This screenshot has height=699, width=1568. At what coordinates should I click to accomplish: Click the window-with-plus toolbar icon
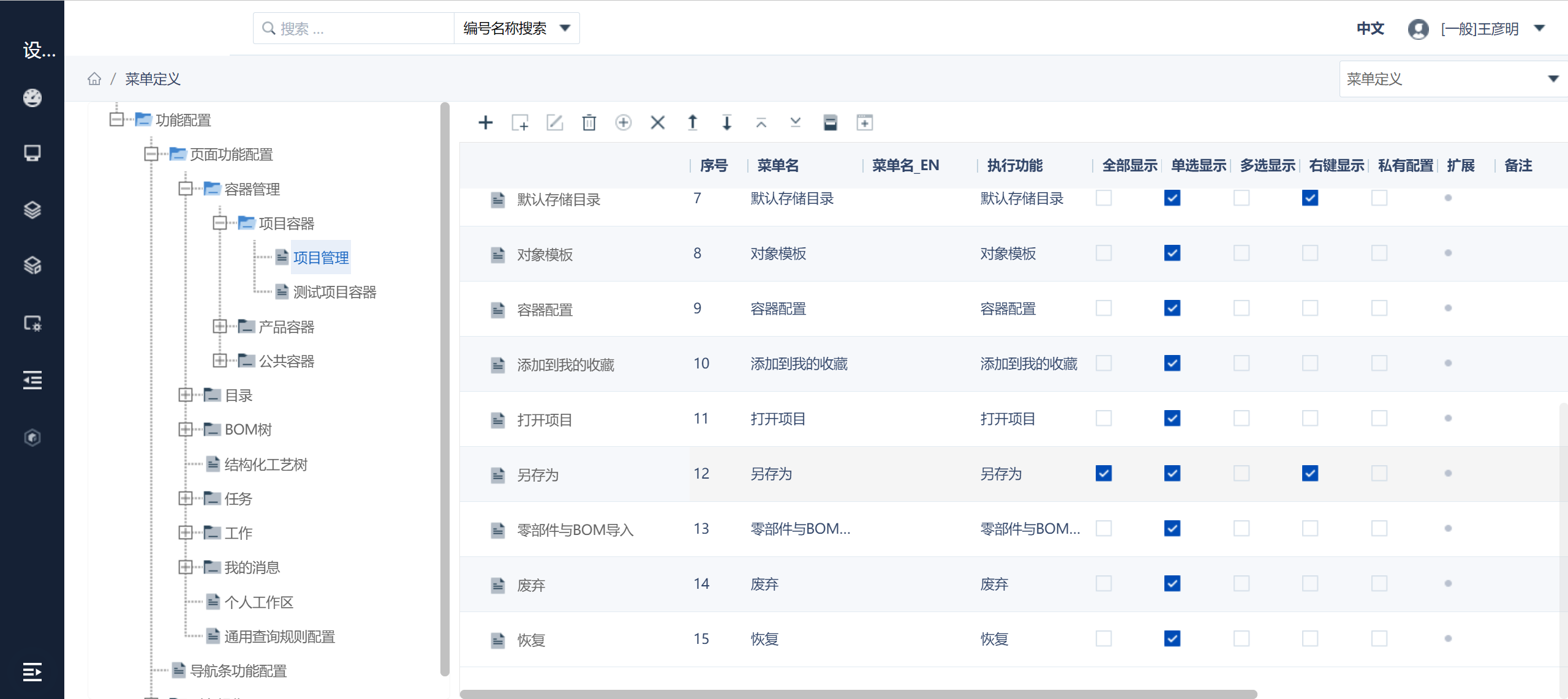click(864, 122)
